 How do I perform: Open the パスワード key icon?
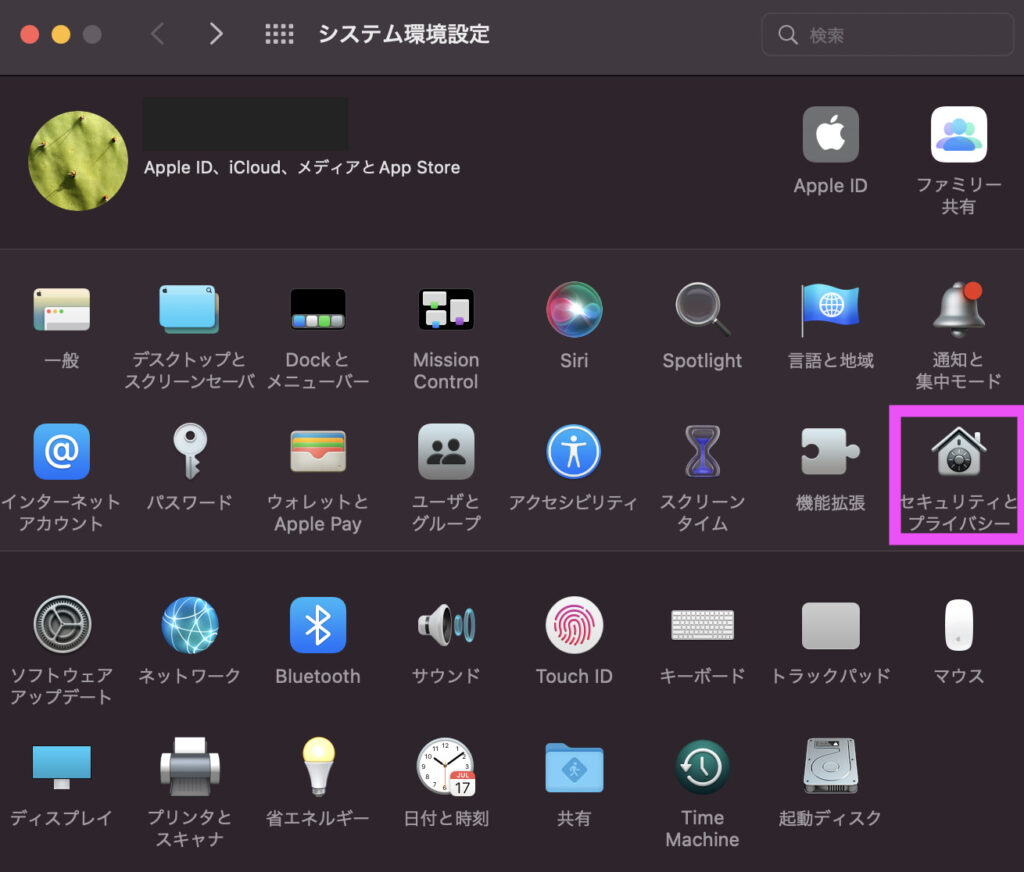tap(189, 451)
